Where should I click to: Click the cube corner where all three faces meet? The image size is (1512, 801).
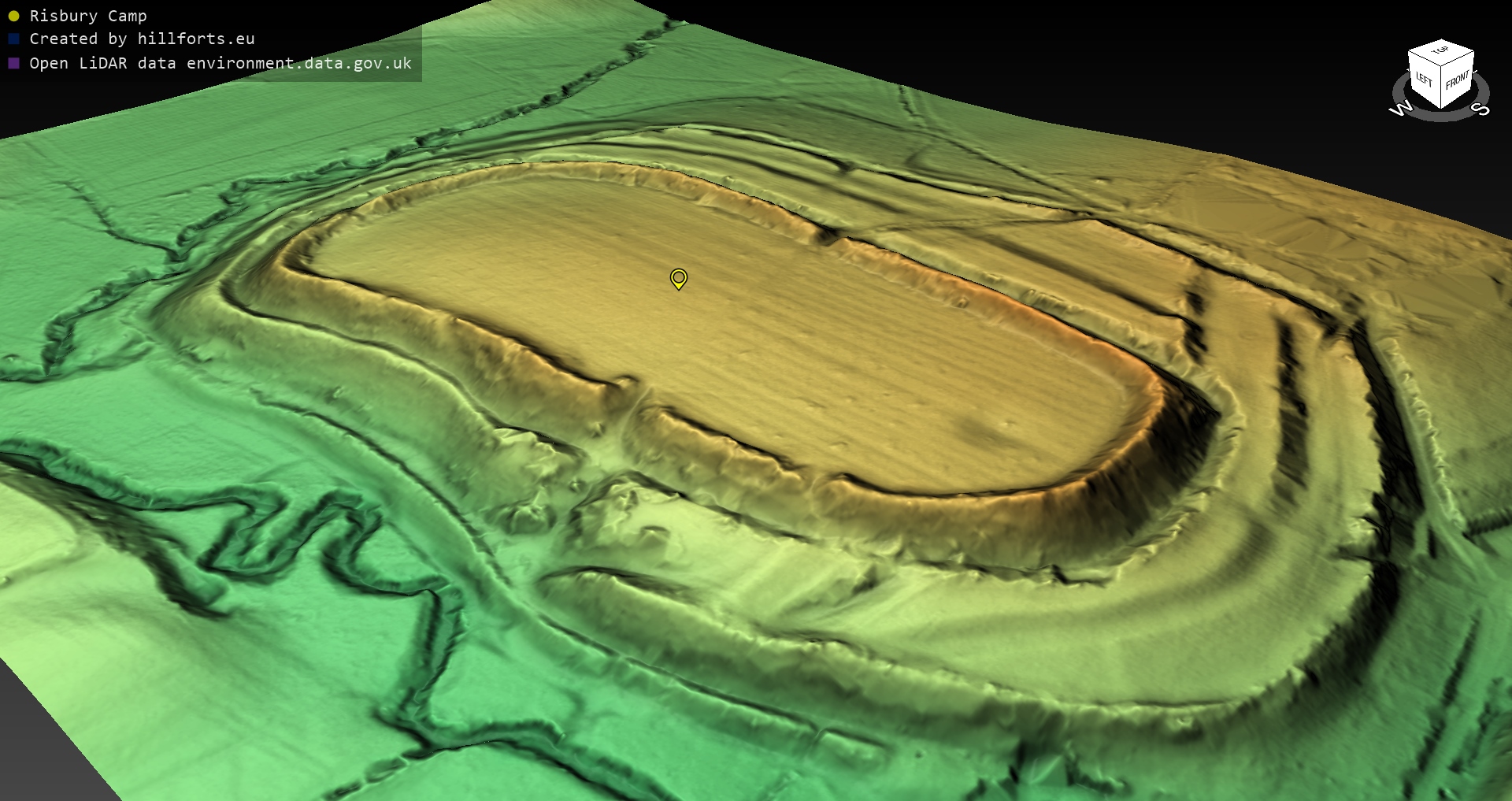coord(1442,67)
